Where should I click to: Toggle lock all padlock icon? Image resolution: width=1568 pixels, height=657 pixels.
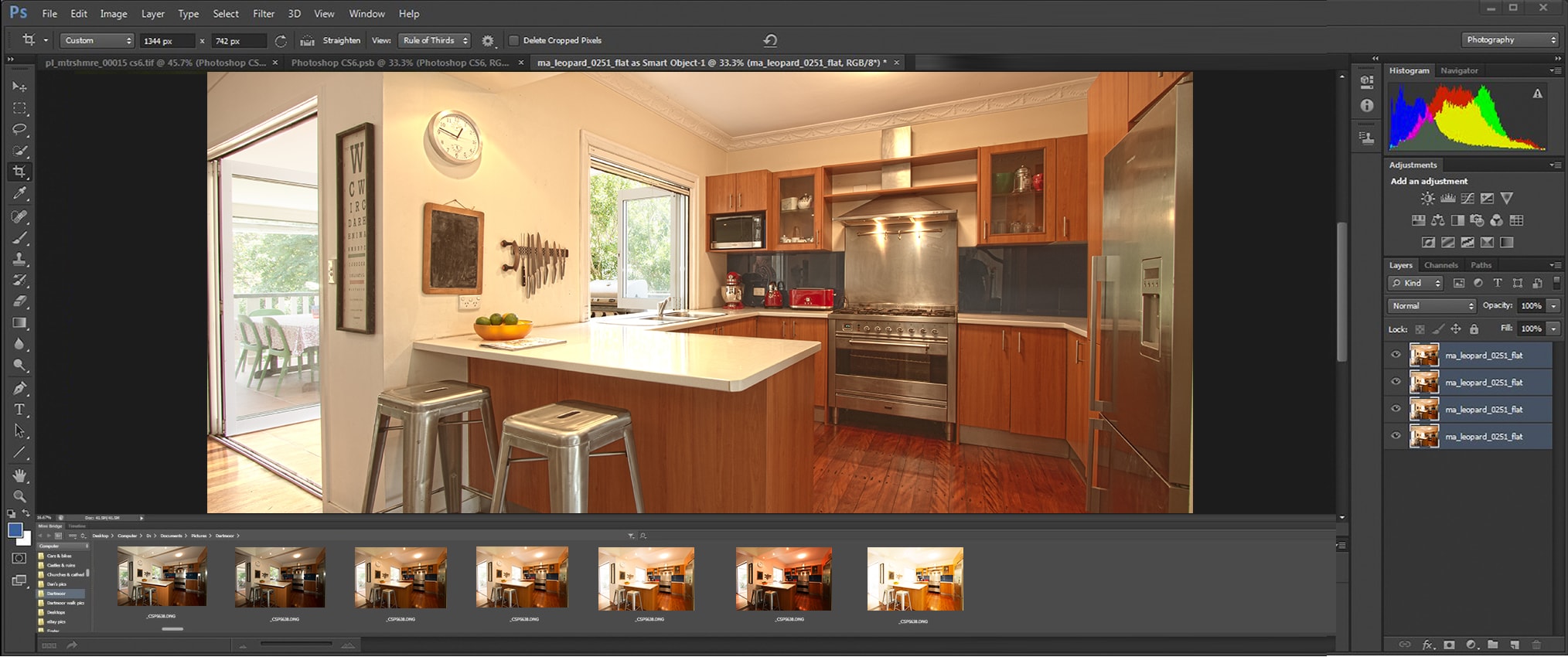[1474, 329]
